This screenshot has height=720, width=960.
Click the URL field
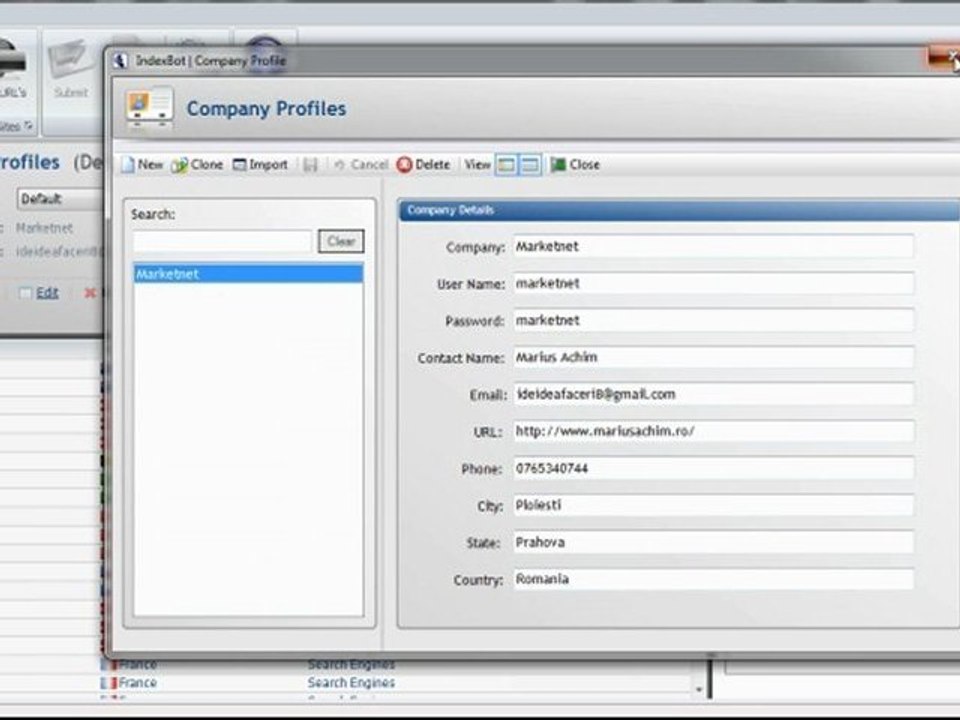point(713,431)
